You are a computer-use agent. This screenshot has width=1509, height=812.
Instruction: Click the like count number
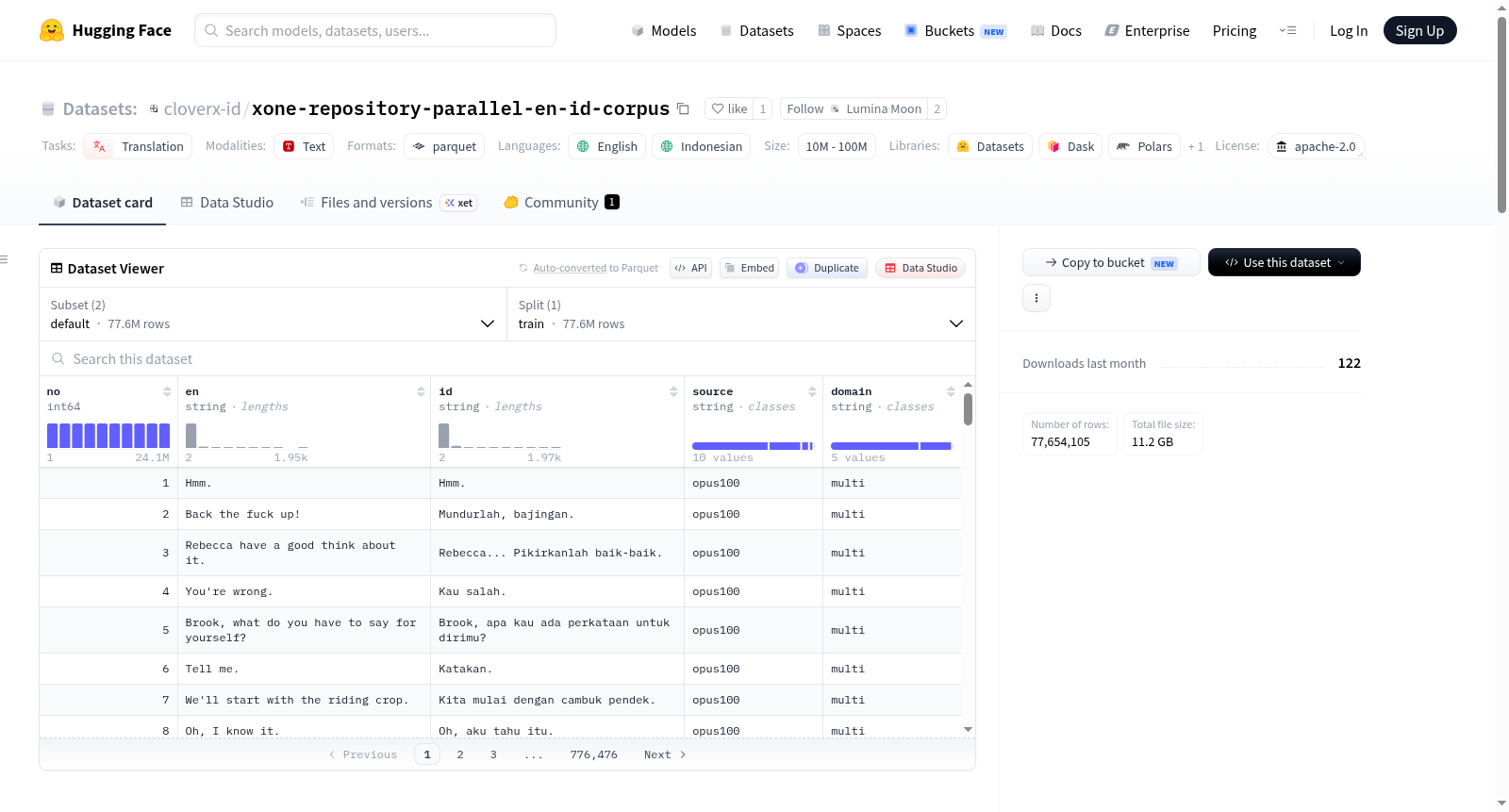tap(763, 108)
